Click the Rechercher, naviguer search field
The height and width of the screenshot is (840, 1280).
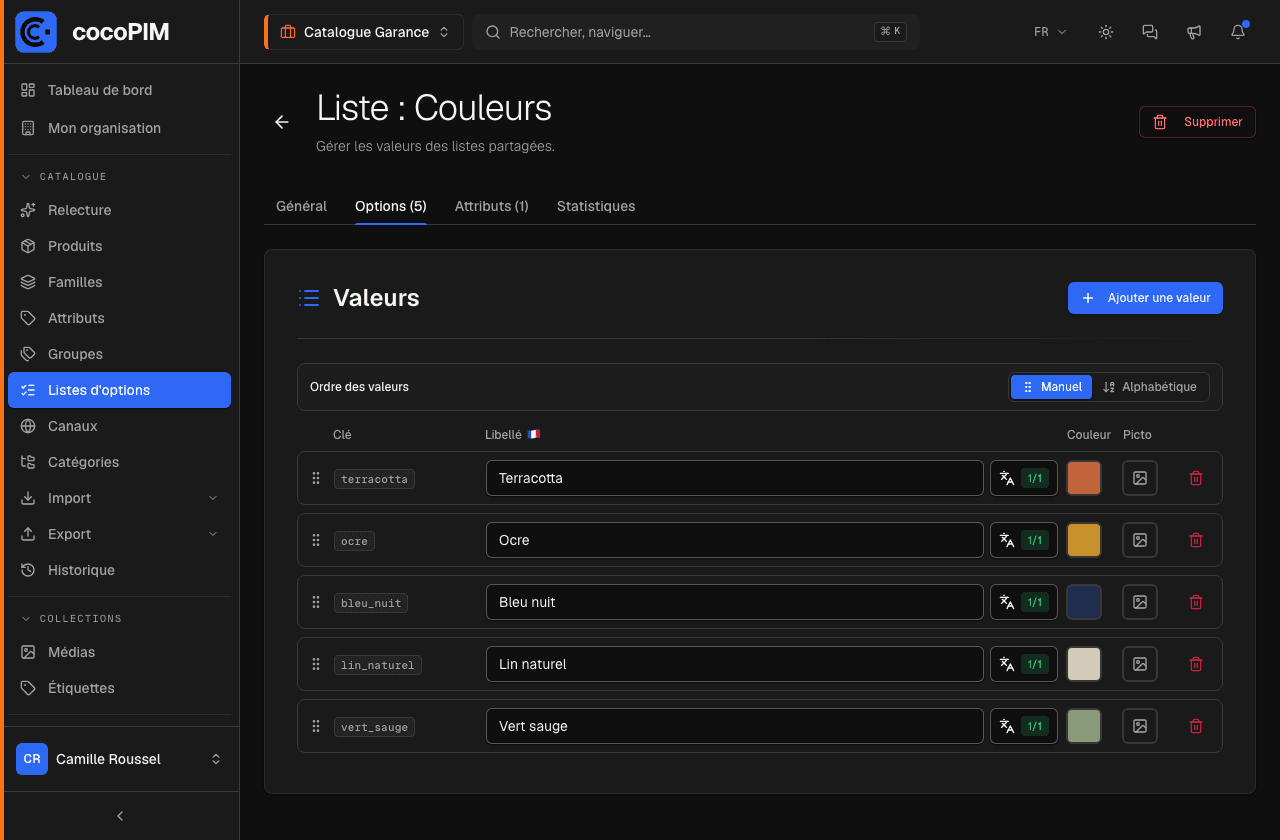(x=696, y=32)
